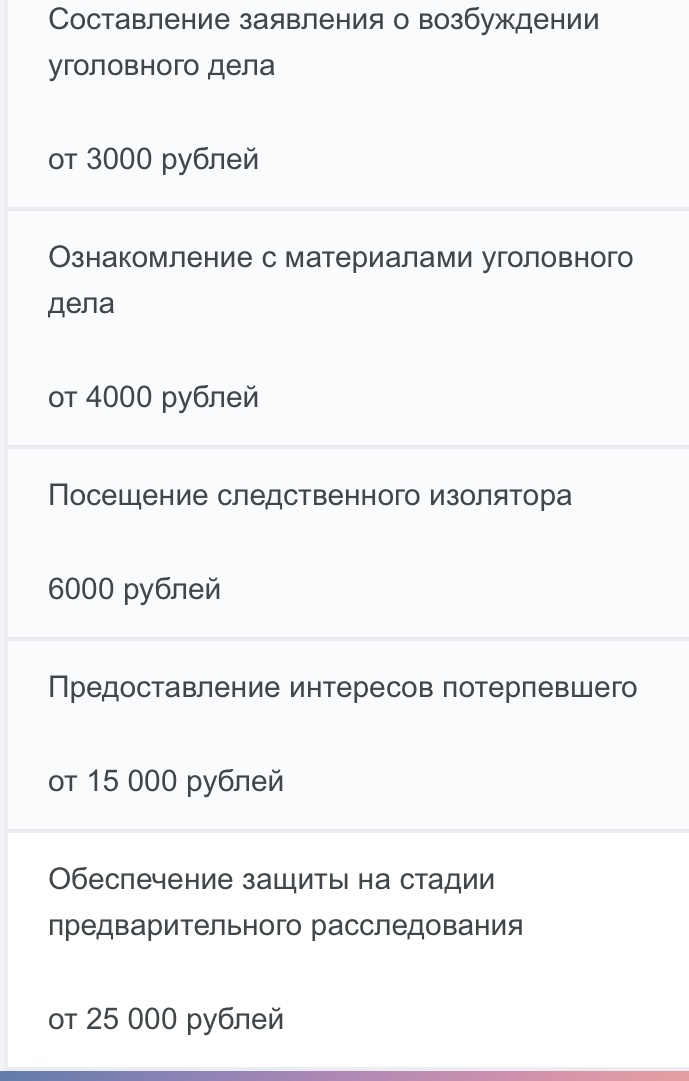The image size is (689, 1081).
Task: Click the 'от 25 000 рублей' price
Action: pos(166,1019)
